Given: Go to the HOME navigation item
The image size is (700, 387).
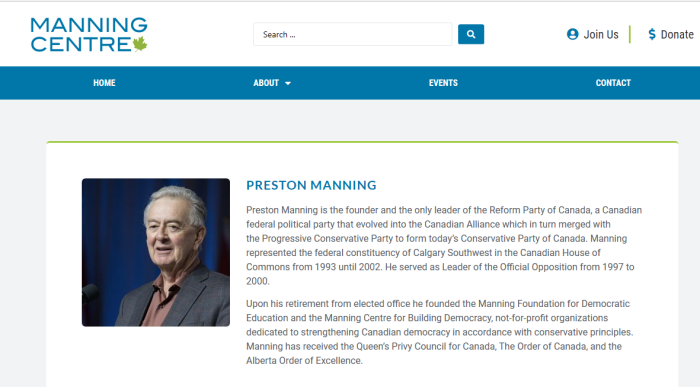Looking at the screenshot, I should tap(104, 83).
